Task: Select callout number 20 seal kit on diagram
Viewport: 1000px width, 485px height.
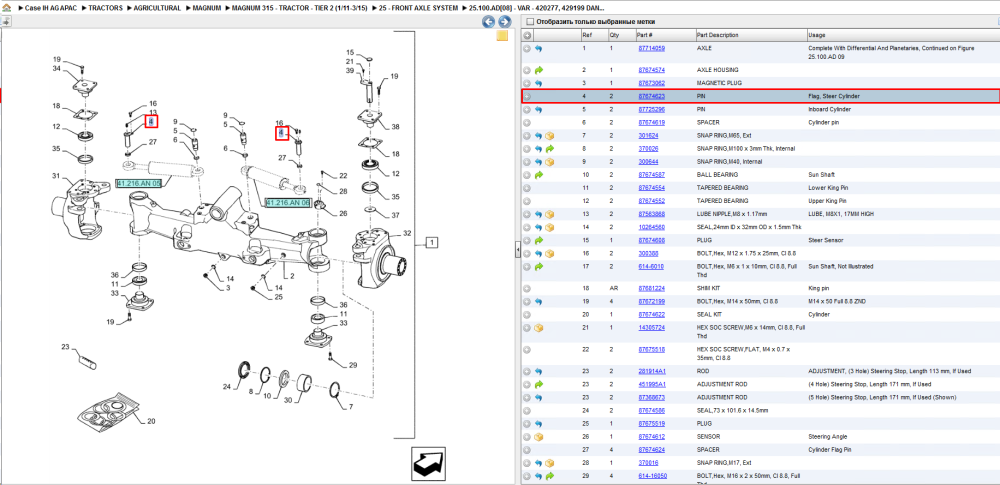Action: [151, 421]
